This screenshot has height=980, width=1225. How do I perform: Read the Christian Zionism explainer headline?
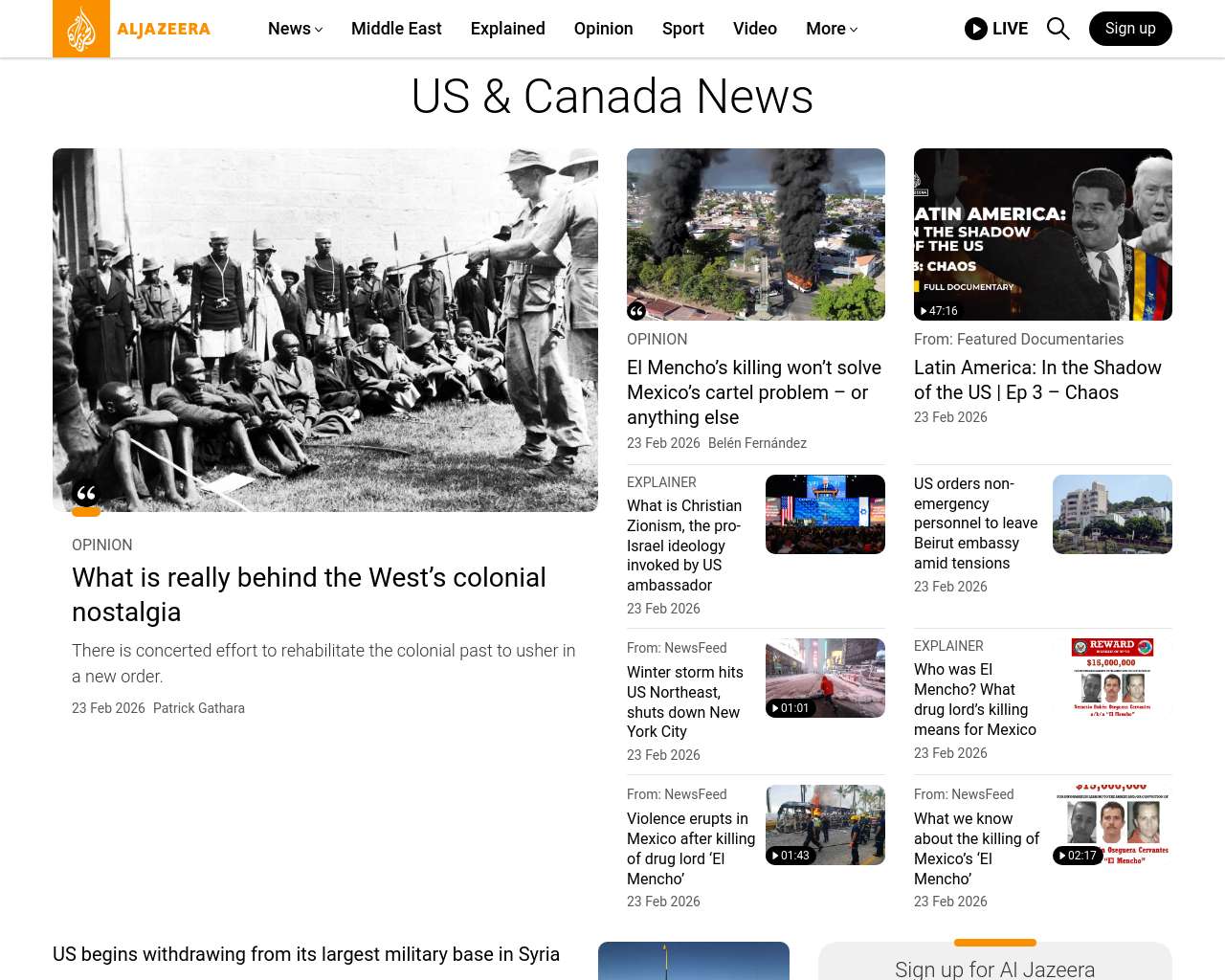[x=684, y=546]
